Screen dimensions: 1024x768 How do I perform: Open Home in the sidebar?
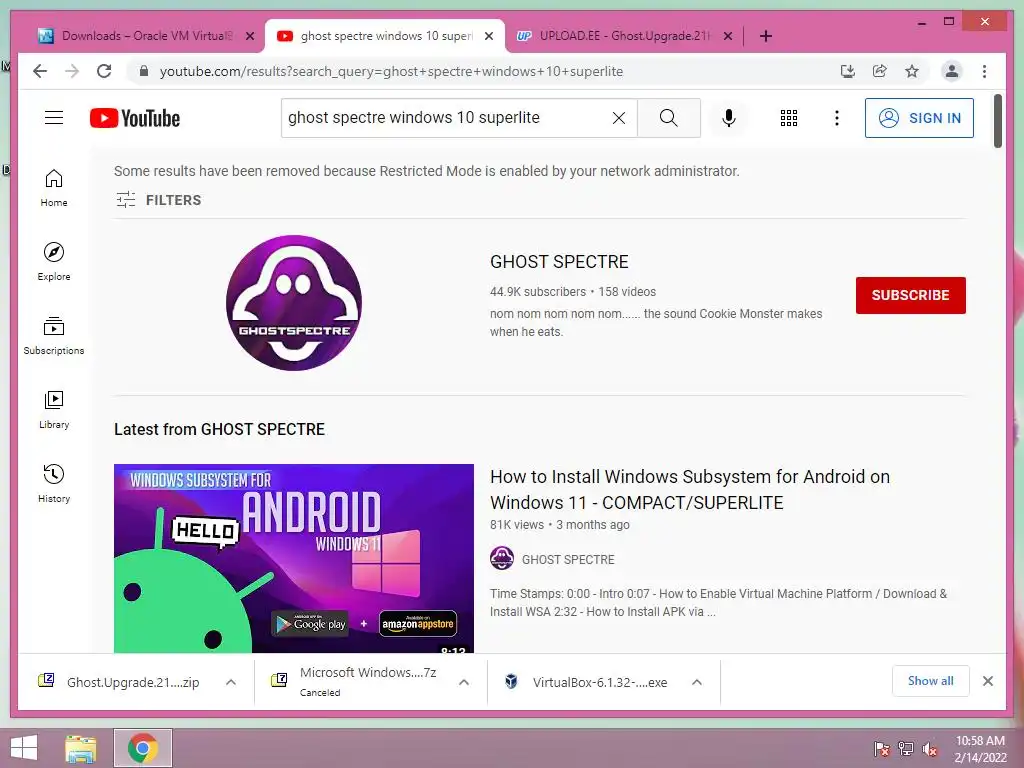[54, 188]
